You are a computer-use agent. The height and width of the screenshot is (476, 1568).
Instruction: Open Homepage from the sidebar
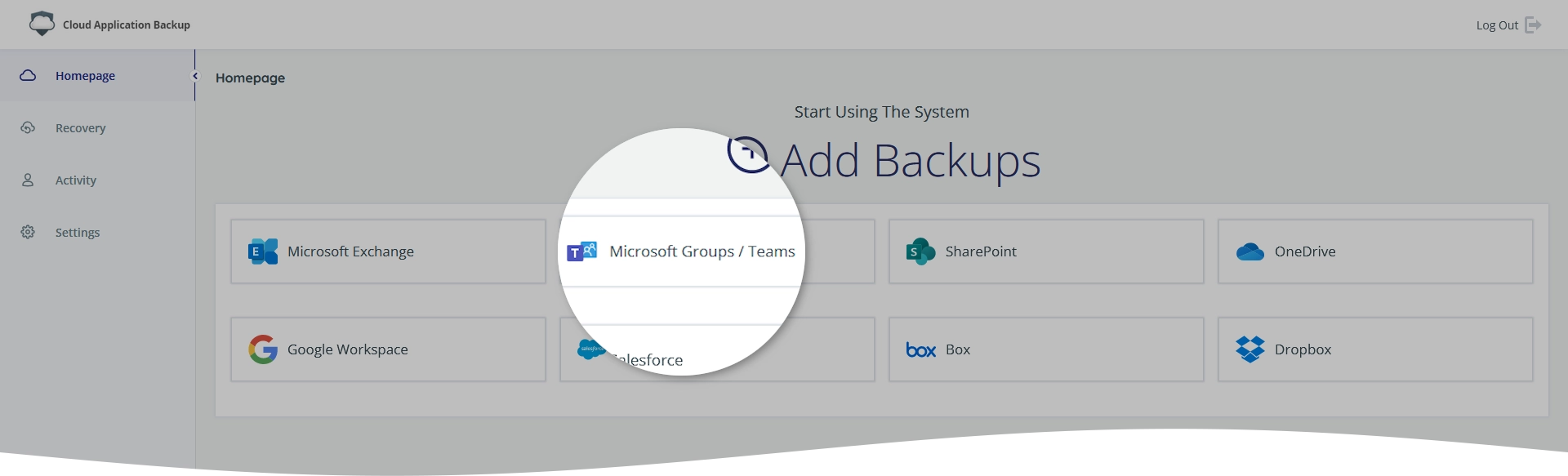coord(97,75)
